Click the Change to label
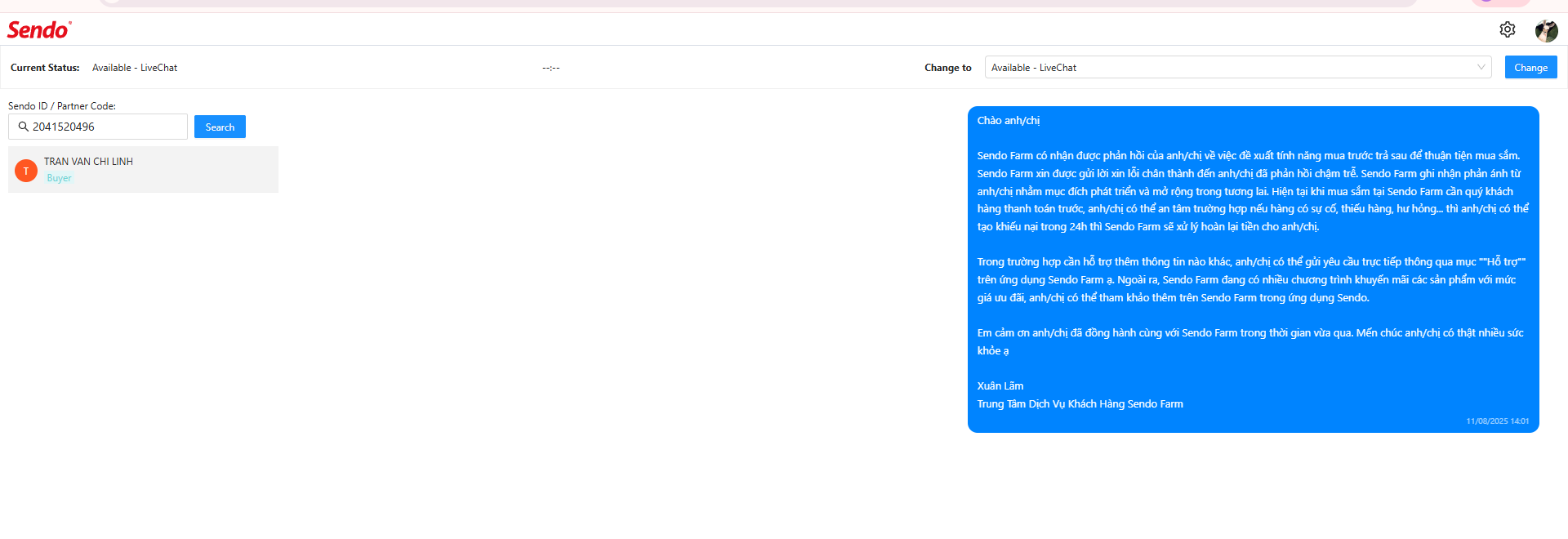The width and height of the screenshot is (1568, 539). [948, 68]
